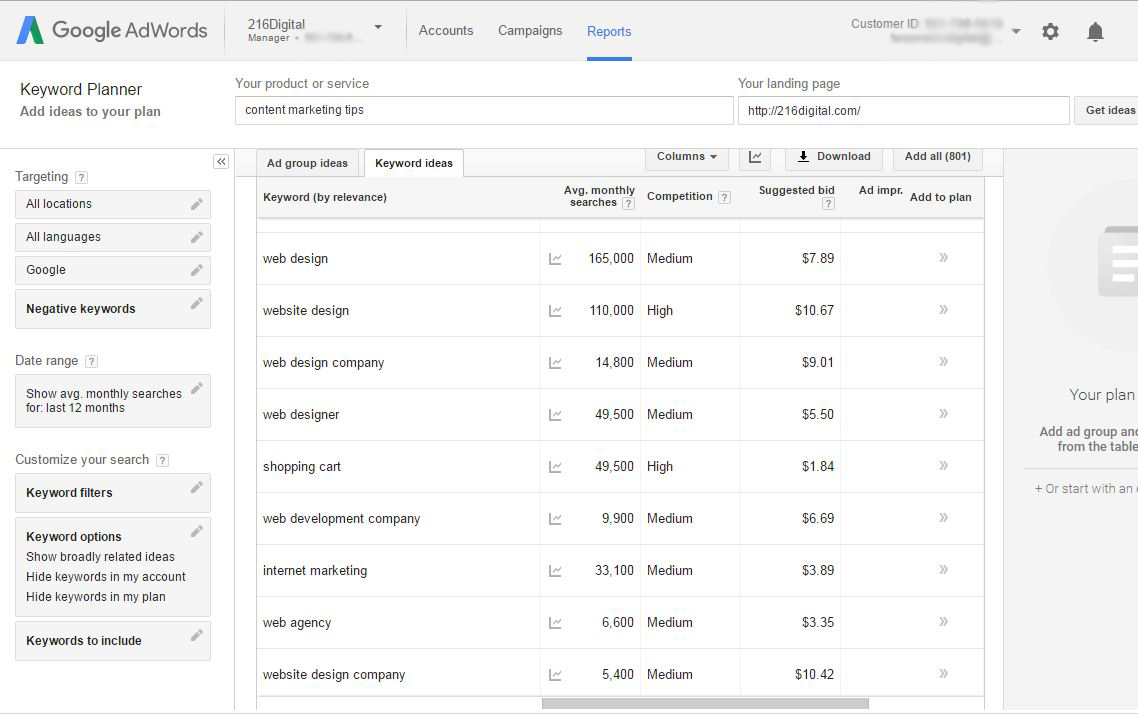Click the product or service input field
Viewport: 1138px width, 714px height.
[484, 110]
